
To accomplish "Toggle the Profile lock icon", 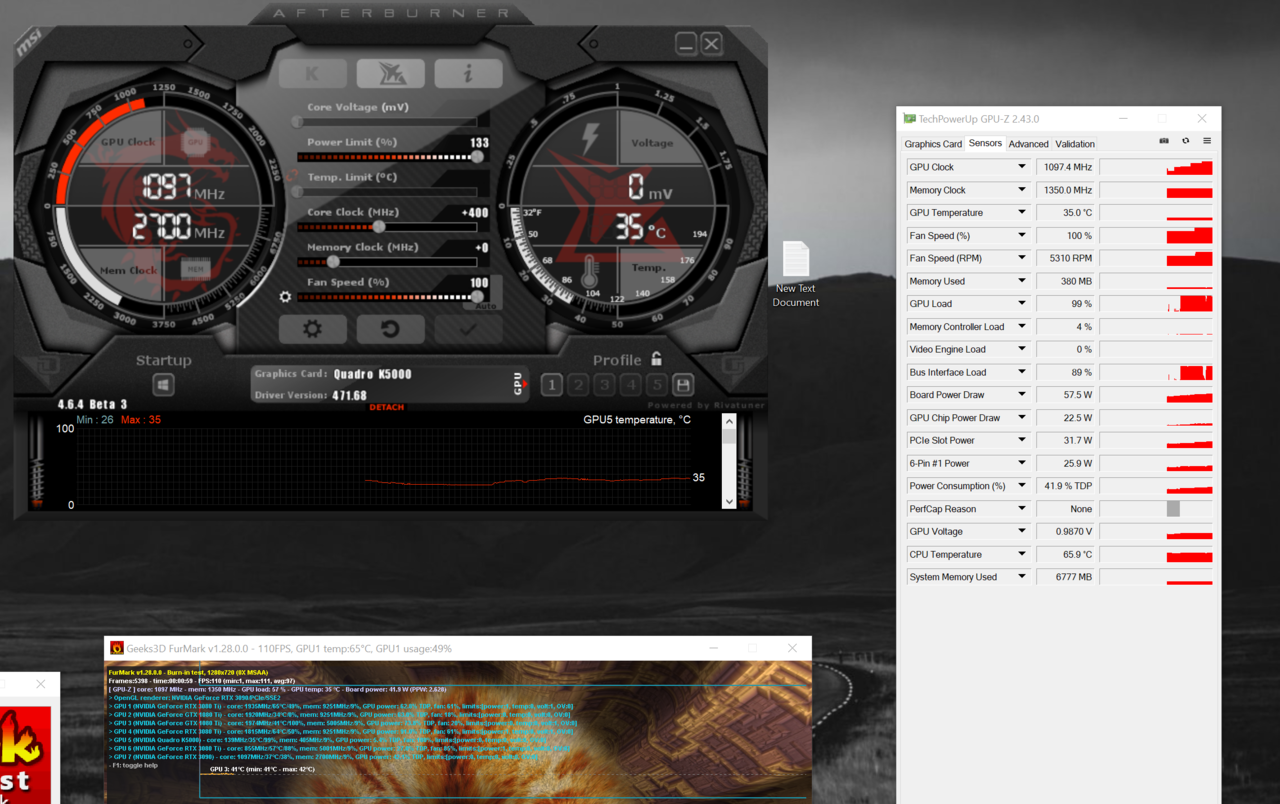I will coord(656,358).
